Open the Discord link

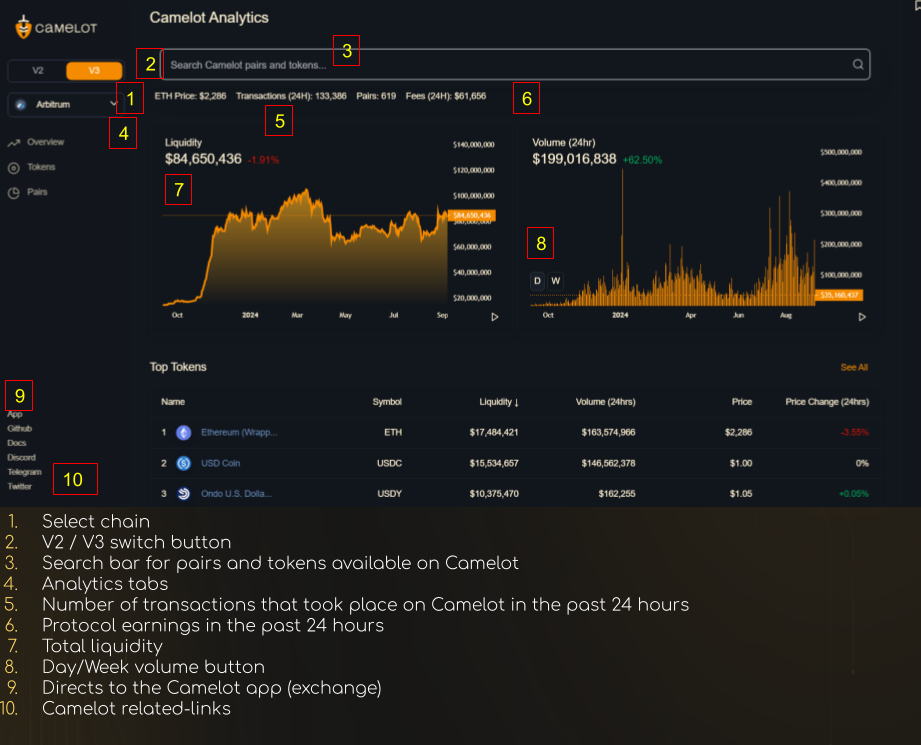(21, 457)
